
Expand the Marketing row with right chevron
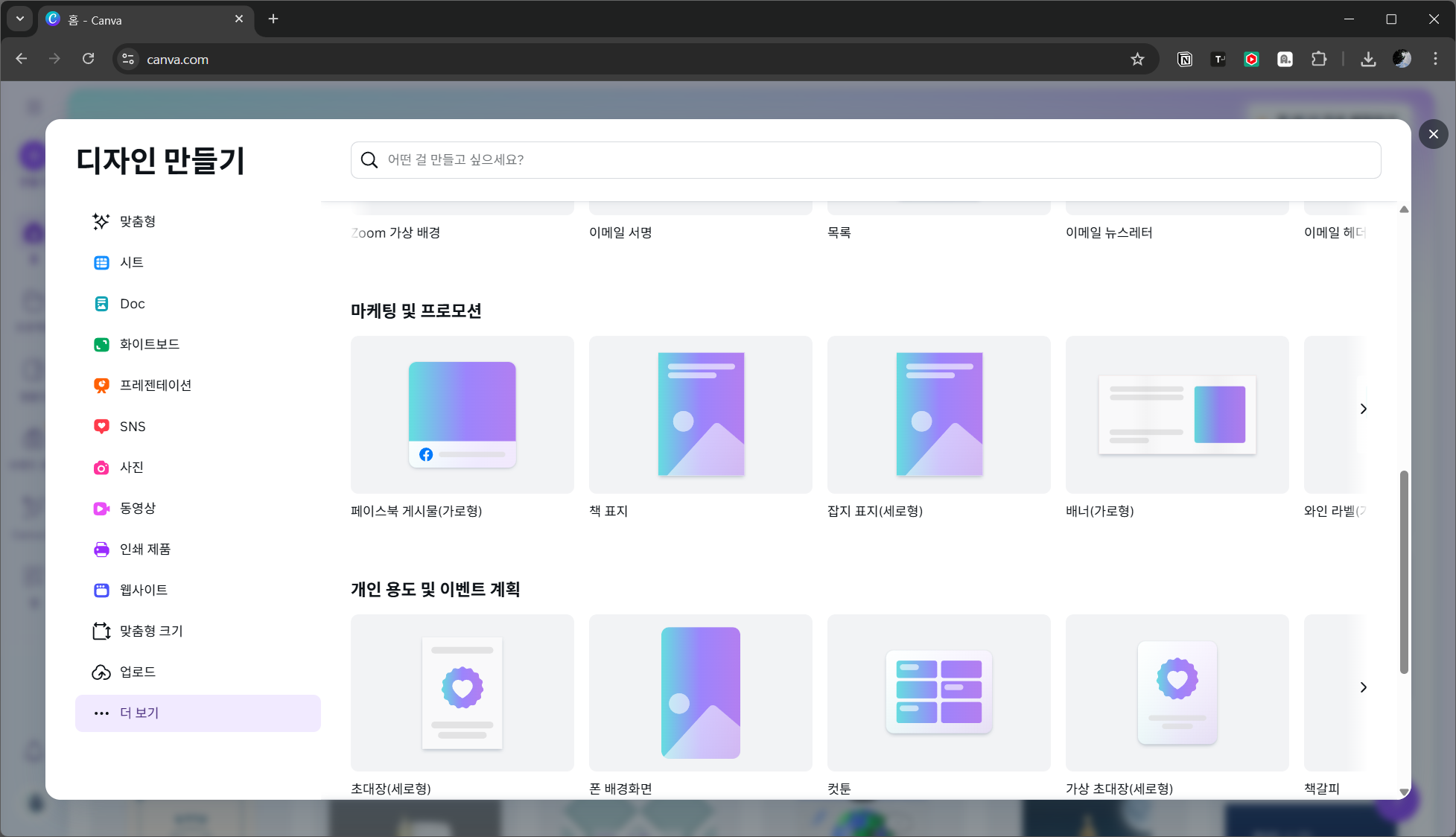[1363, 409]
